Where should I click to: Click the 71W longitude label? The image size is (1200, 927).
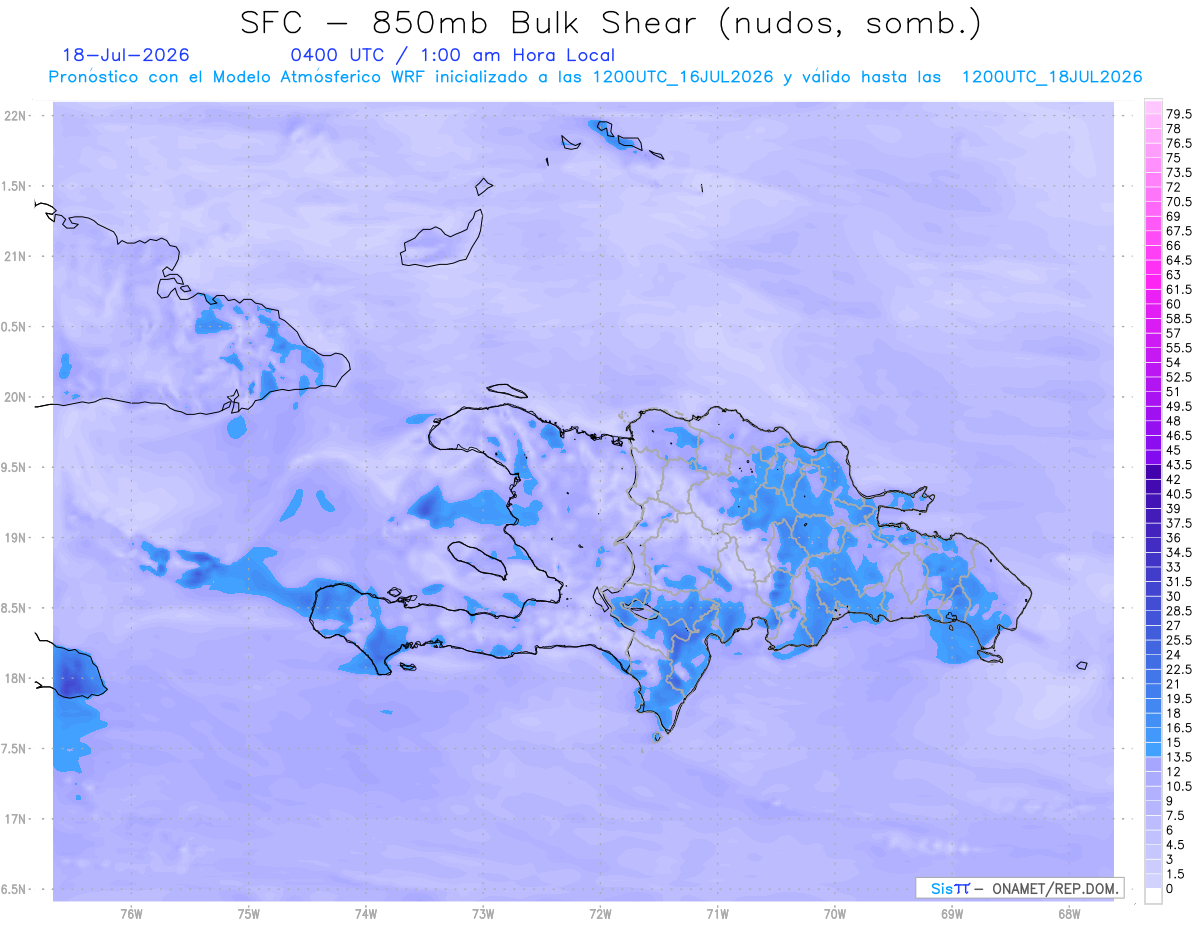pyautogui.click(x=717, y=914)
